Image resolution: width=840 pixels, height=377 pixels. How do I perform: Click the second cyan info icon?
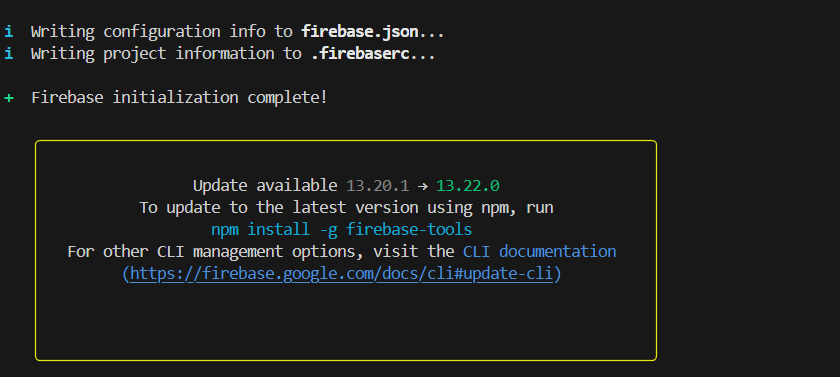(9, 54)
